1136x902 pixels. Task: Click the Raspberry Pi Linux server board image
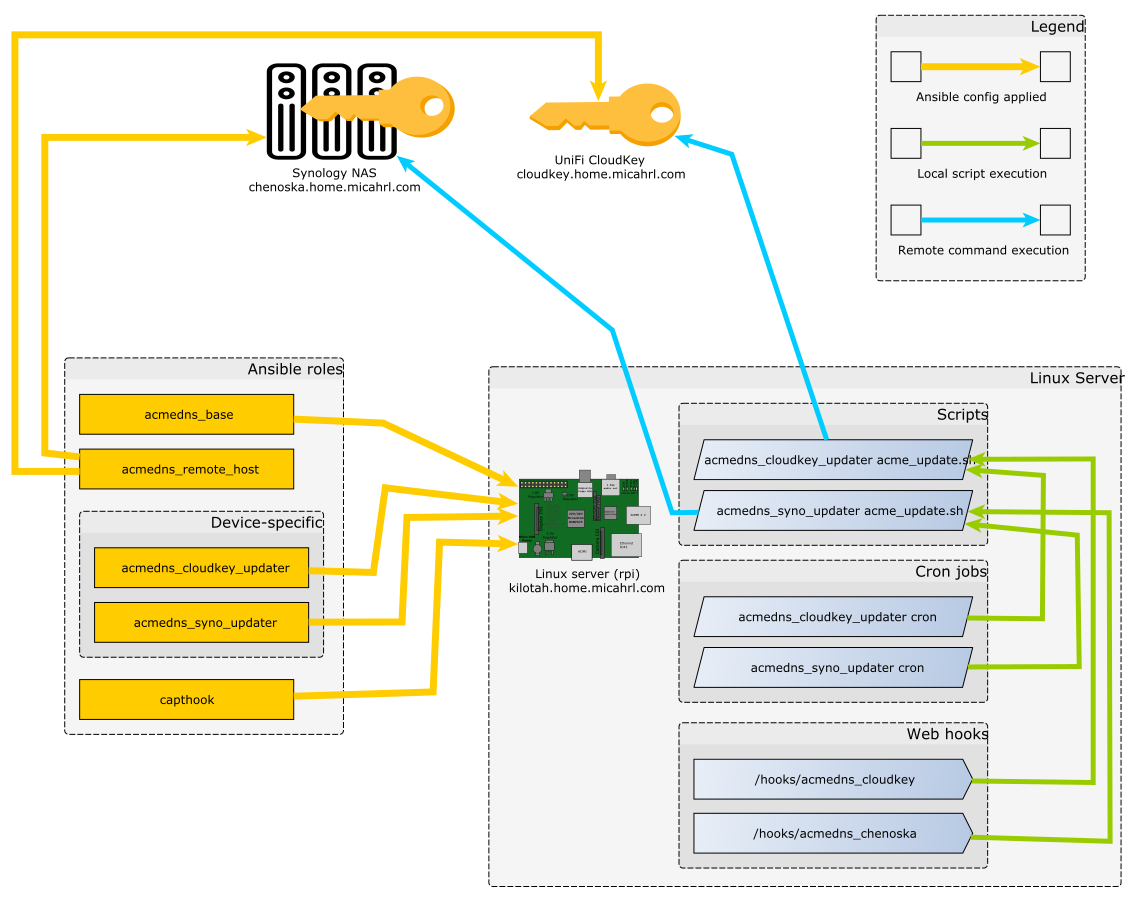579,515
